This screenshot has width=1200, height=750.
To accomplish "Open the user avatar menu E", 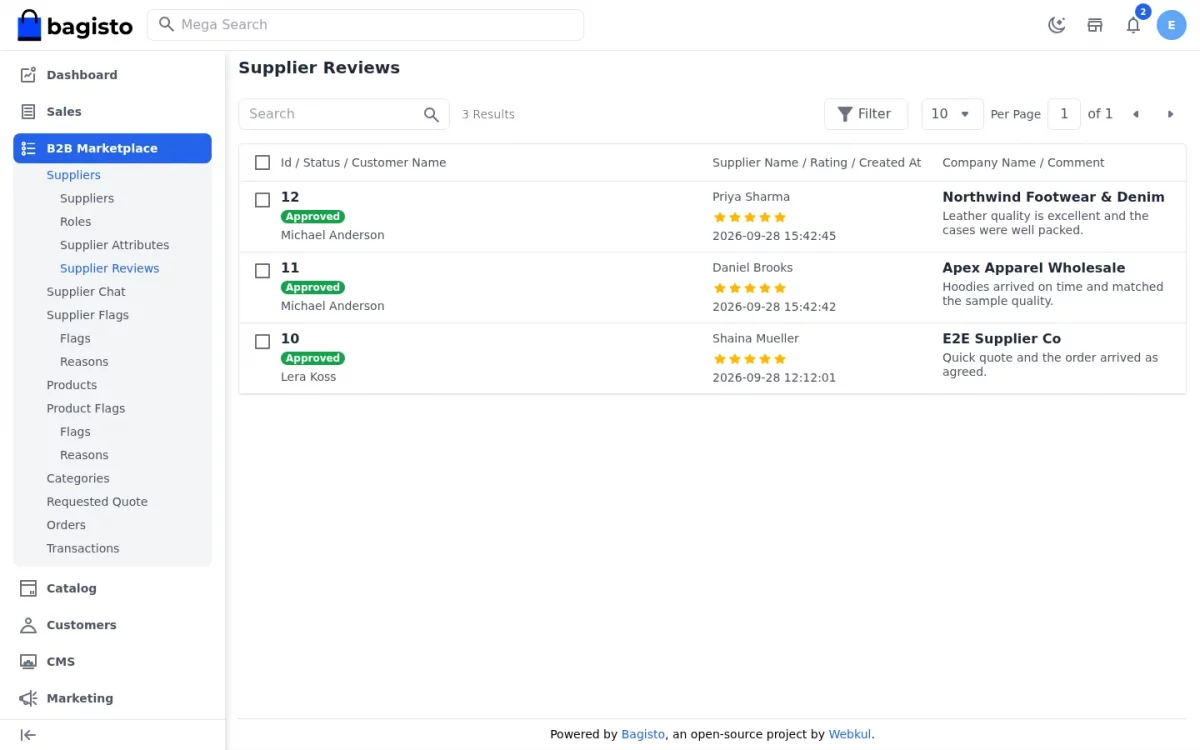I will pyautogui.click(x=1171, y=25).
